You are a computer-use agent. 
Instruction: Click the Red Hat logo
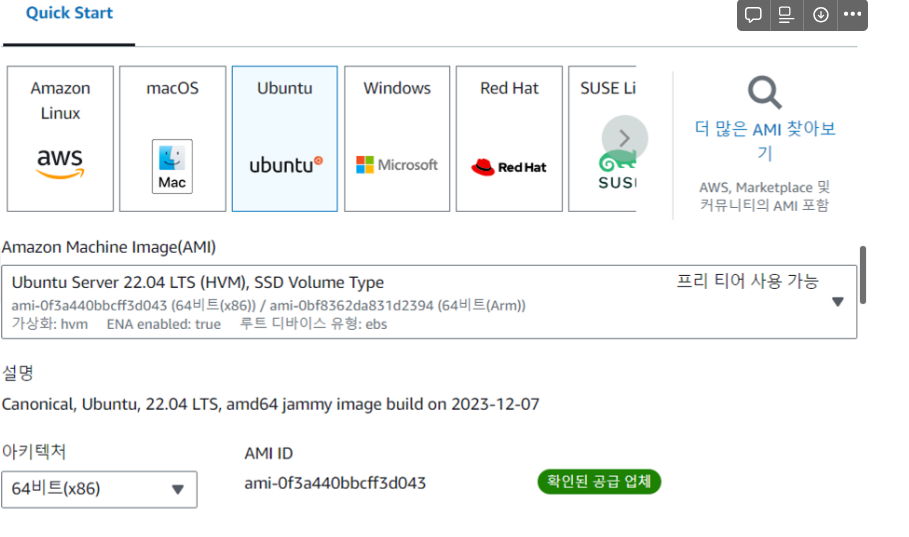[509, 167]
